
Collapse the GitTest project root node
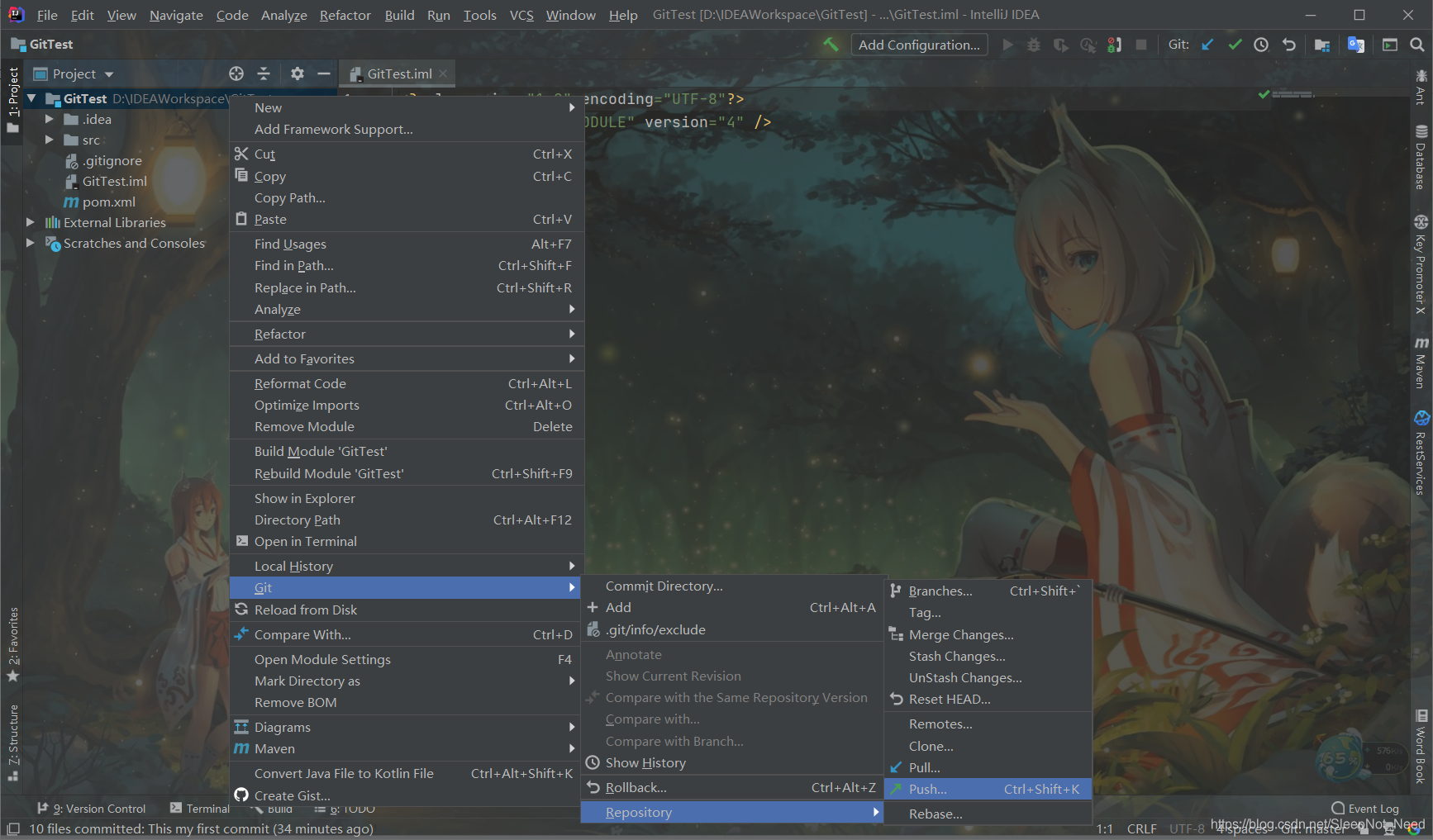click(31, 98)
